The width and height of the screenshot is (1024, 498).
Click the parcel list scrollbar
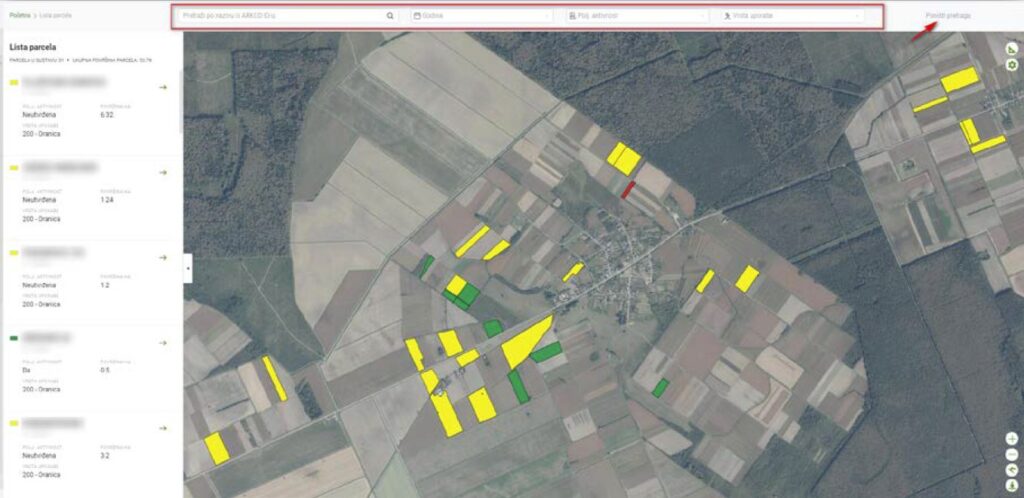[180, 100]
